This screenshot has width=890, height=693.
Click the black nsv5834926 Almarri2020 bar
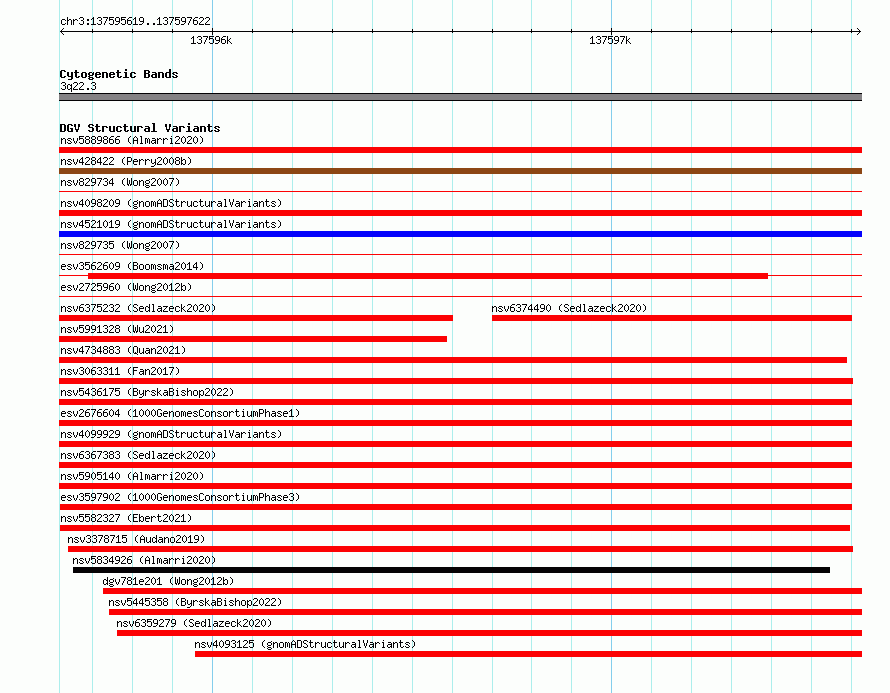[451, 570]
